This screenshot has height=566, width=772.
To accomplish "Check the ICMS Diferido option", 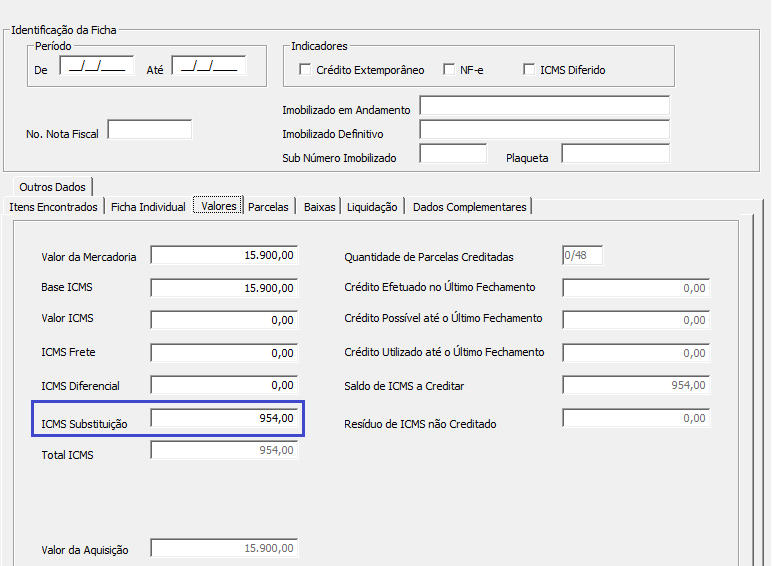I will pos(530,70).
